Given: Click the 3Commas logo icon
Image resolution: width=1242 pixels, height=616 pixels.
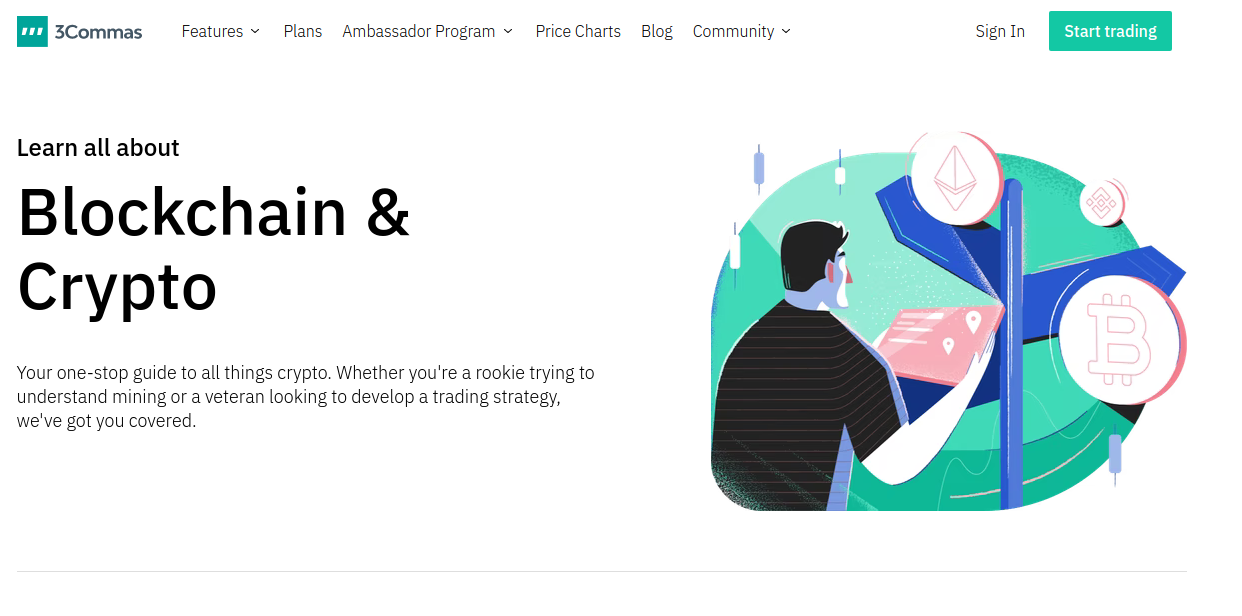Looking at the screenshot, I should (x=32, y=31).
